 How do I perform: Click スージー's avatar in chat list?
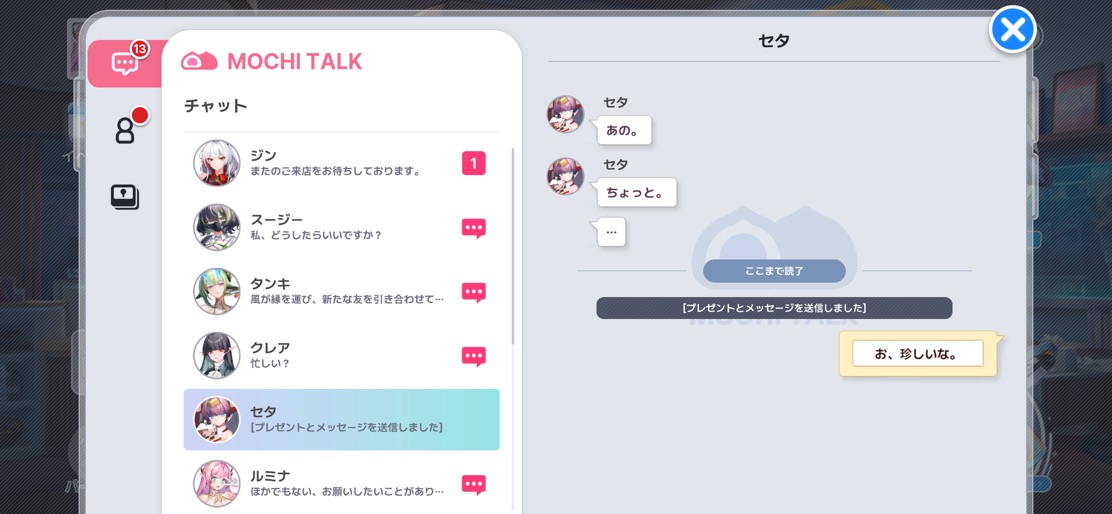(217, 227)
